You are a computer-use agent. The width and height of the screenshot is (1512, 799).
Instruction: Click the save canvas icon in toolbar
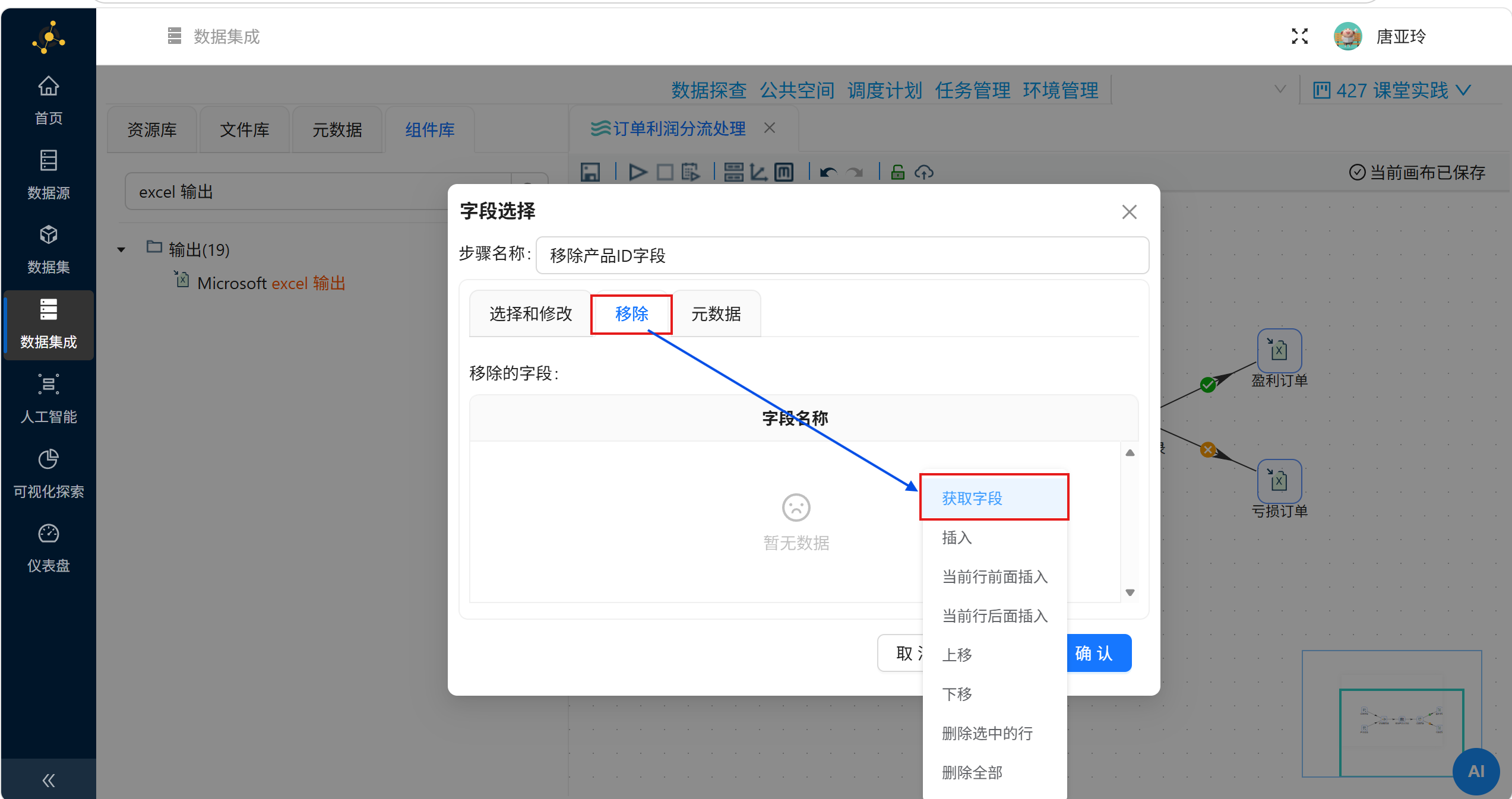590,172
